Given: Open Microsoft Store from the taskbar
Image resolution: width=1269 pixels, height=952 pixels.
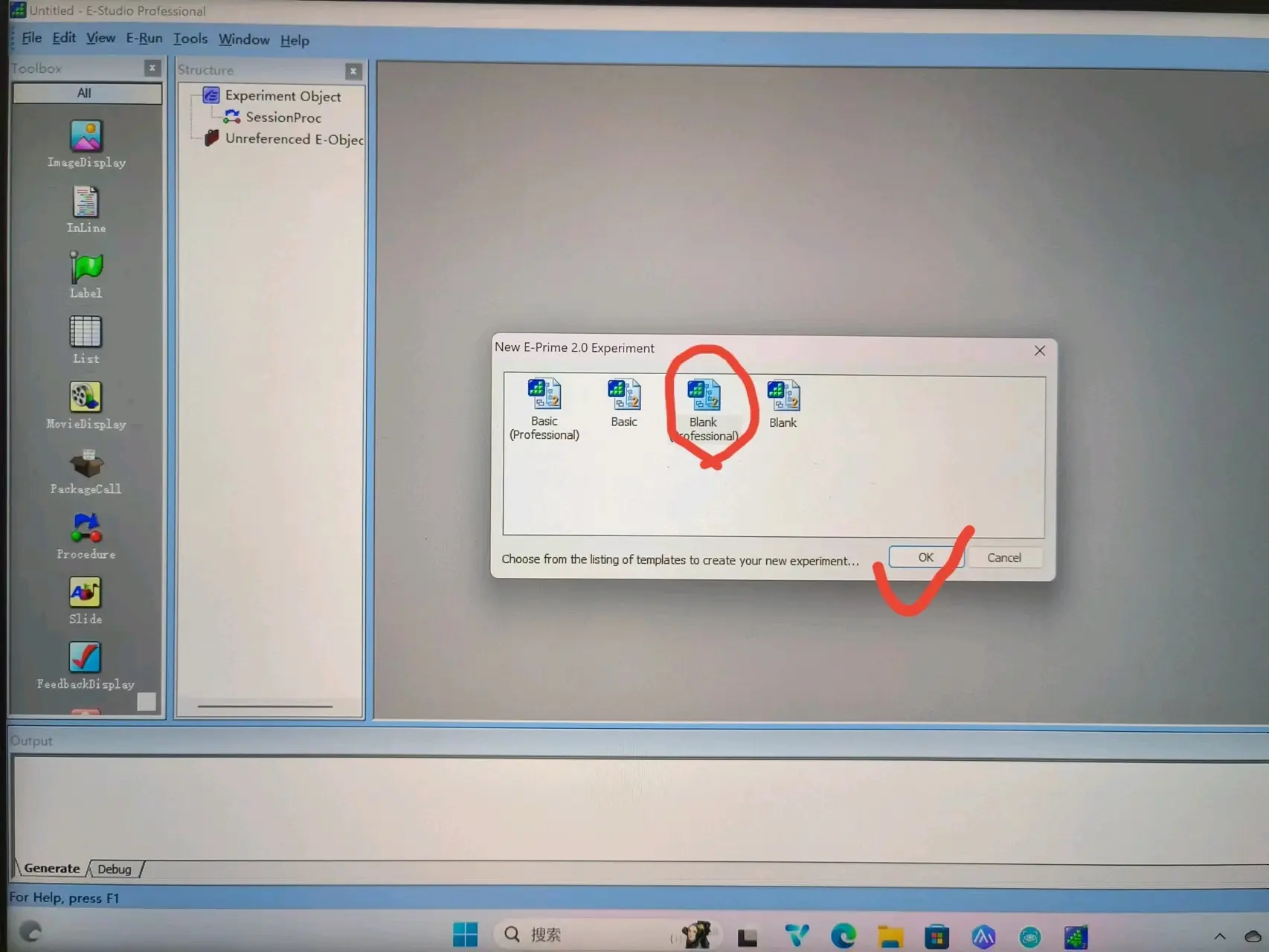Looking at the screenshot, I should pos(937,937).
